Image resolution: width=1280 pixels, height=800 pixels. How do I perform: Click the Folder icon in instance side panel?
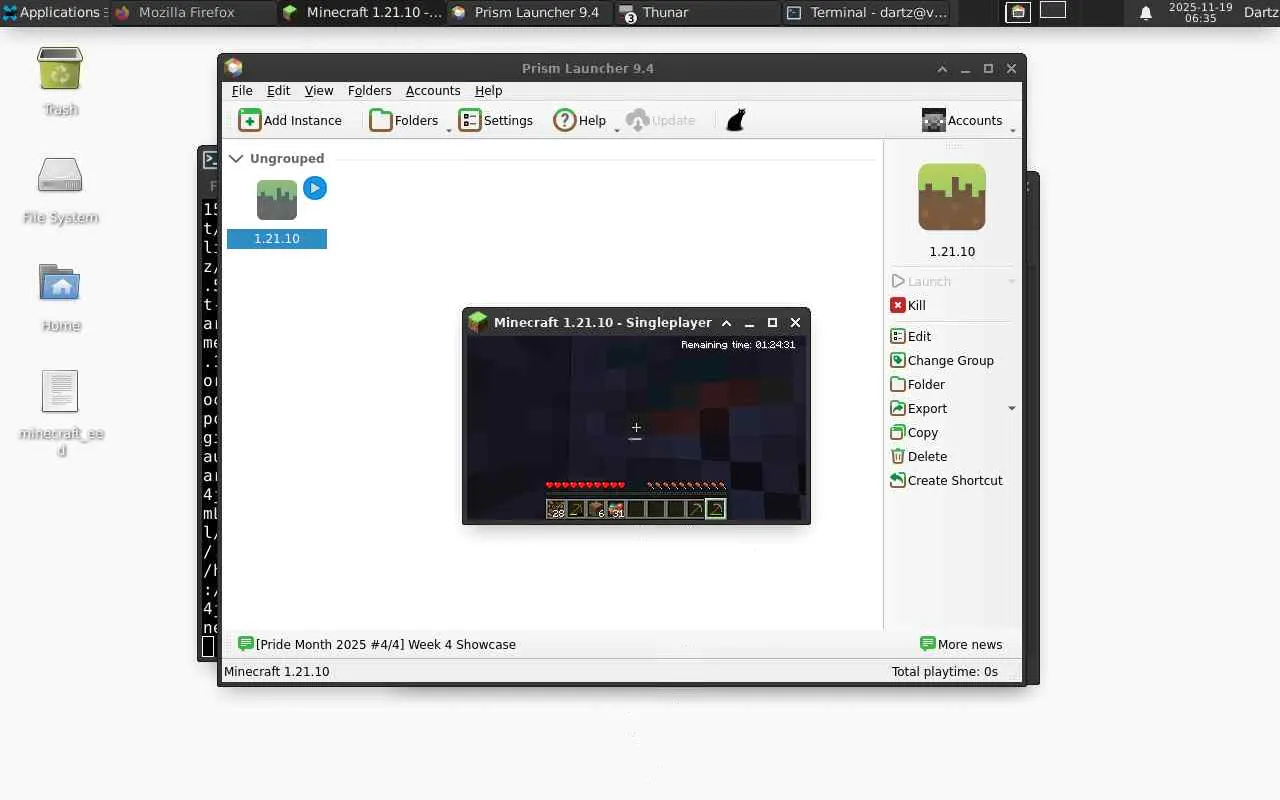(898, 384)
